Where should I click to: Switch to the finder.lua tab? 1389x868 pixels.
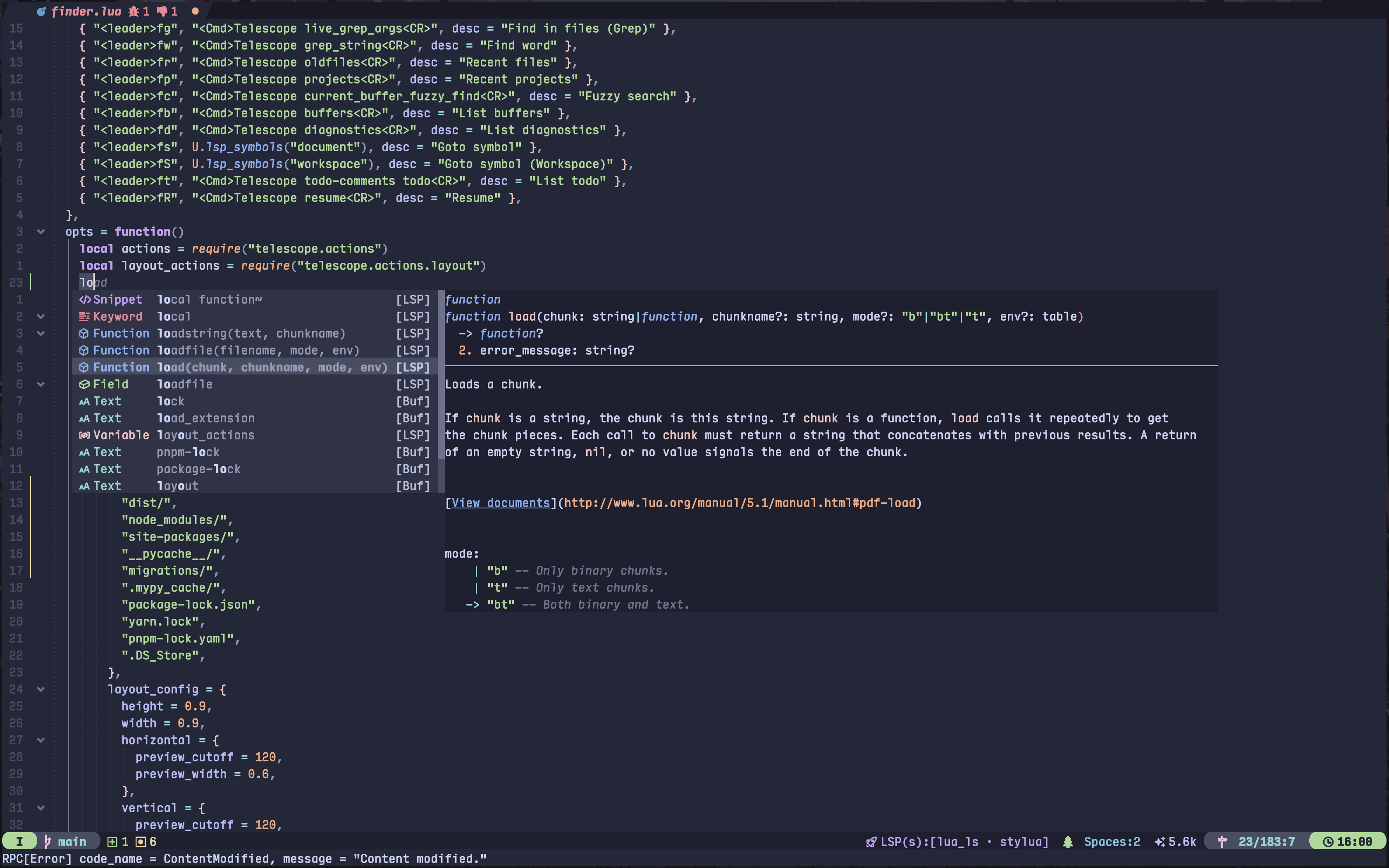pos(86,11)
